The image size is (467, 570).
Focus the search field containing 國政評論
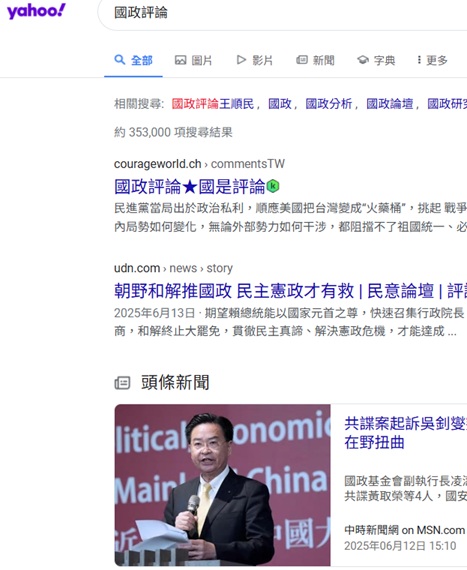(283, 13)
